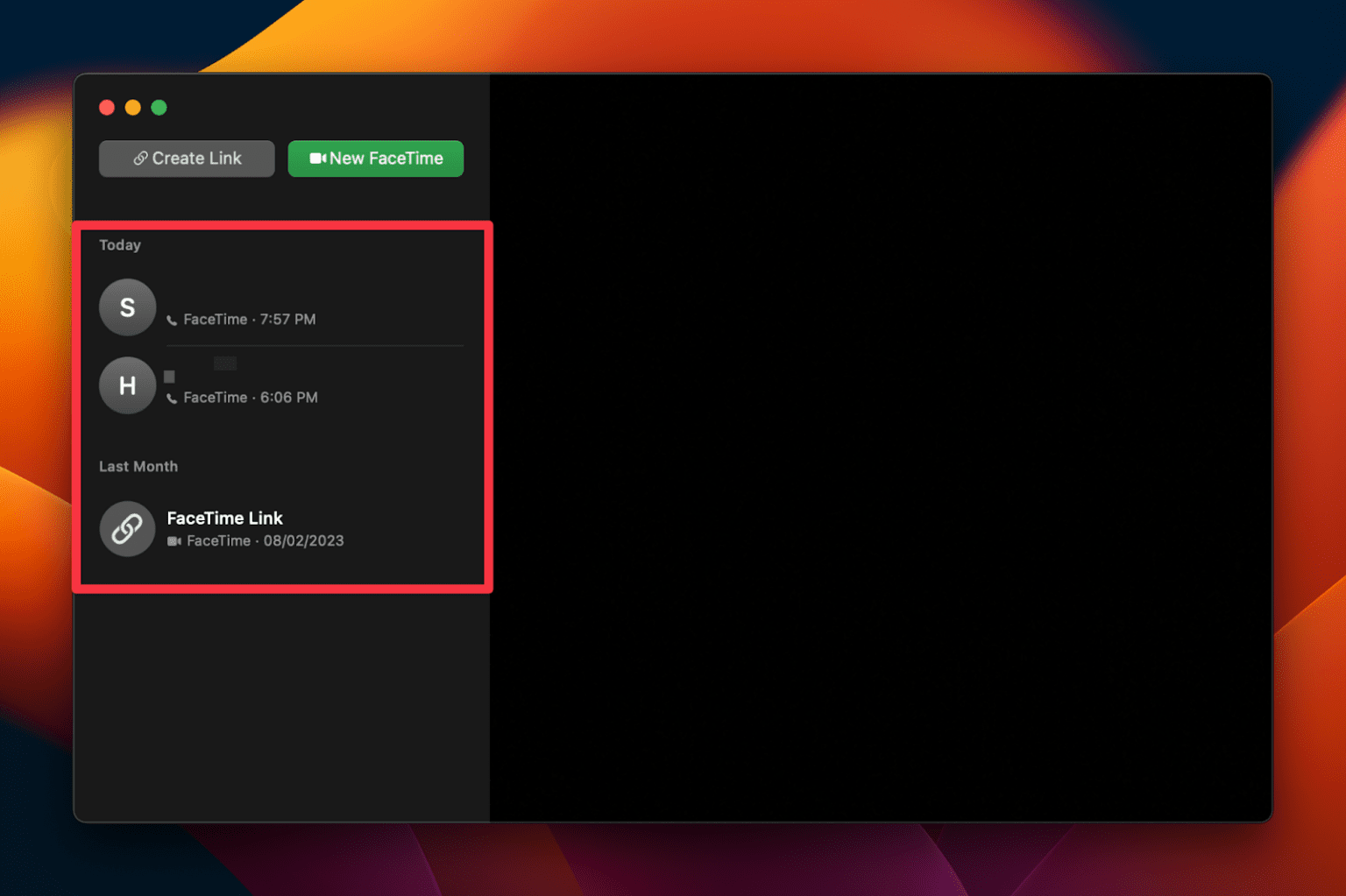Viewport: 1346px width, 896px height.
Task: Select the H contact avatar
Action: 127,385
